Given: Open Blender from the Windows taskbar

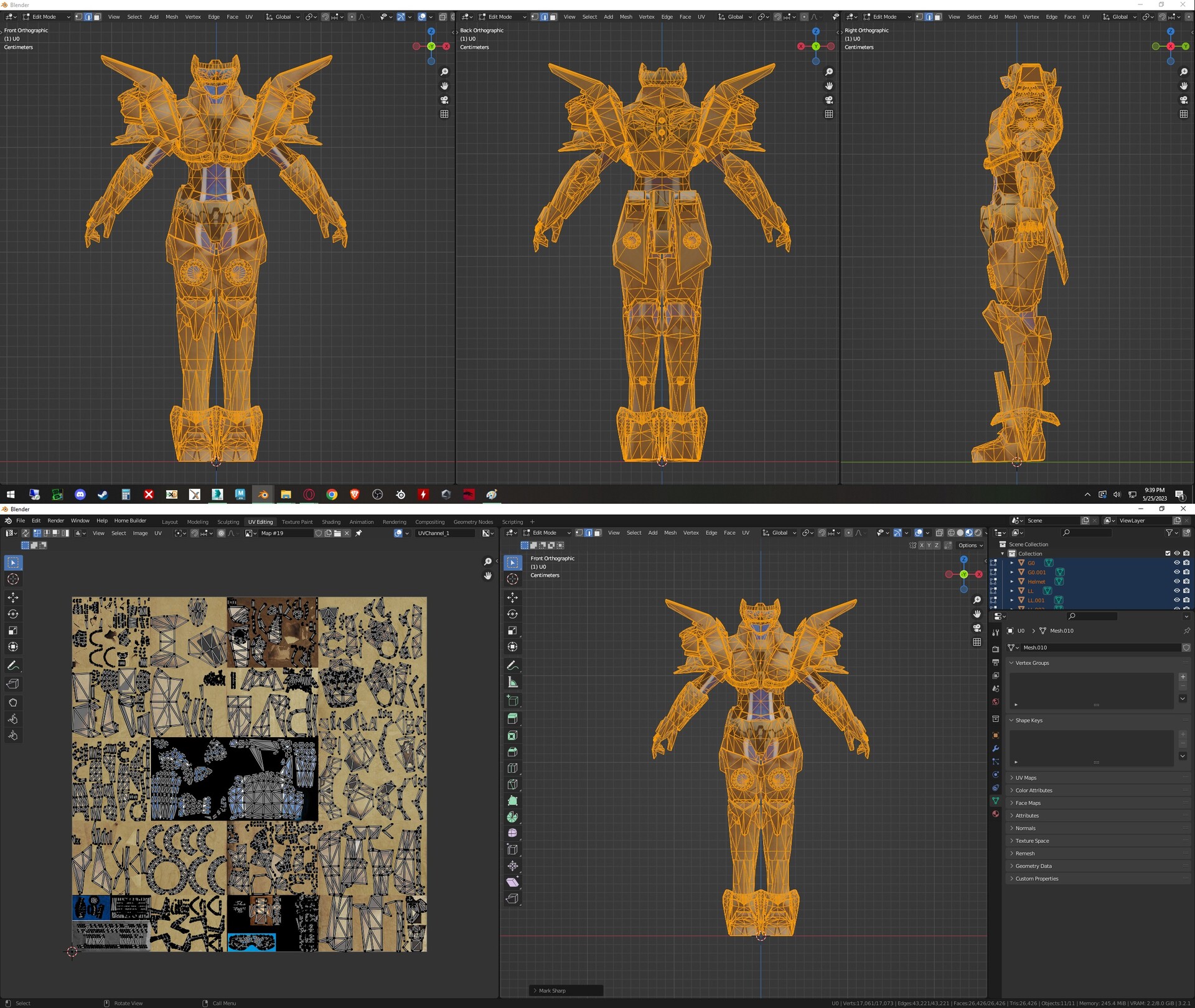Looking at the screenshot, I should [263, 494].
